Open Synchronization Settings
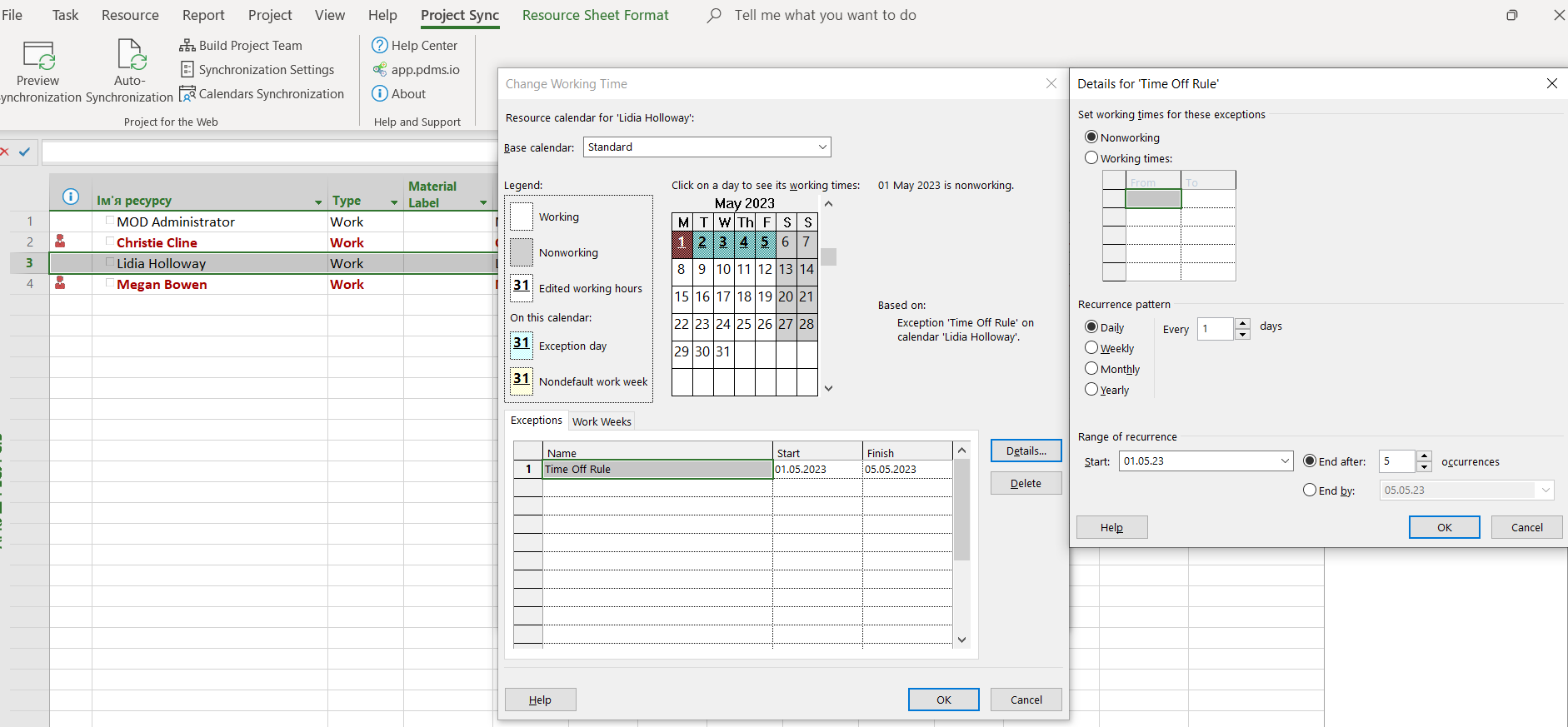Viewport: 1568px width, 727px height. click(x=257, y=70)
